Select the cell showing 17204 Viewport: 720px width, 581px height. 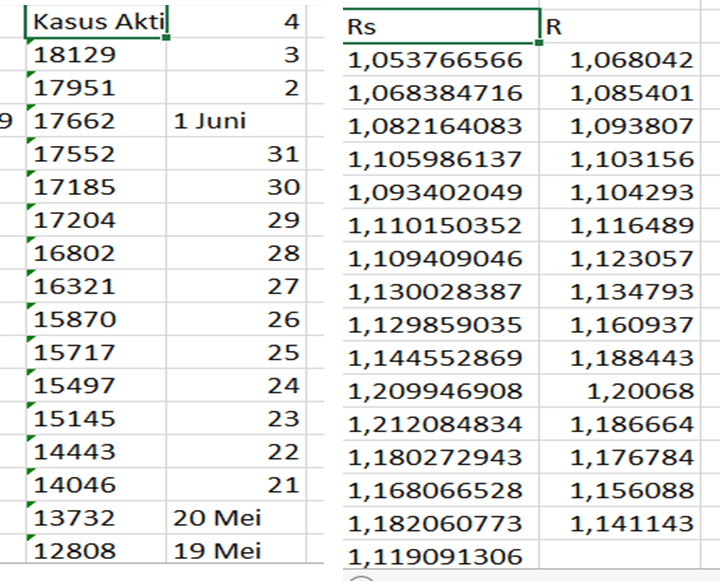tap(97, 220)
